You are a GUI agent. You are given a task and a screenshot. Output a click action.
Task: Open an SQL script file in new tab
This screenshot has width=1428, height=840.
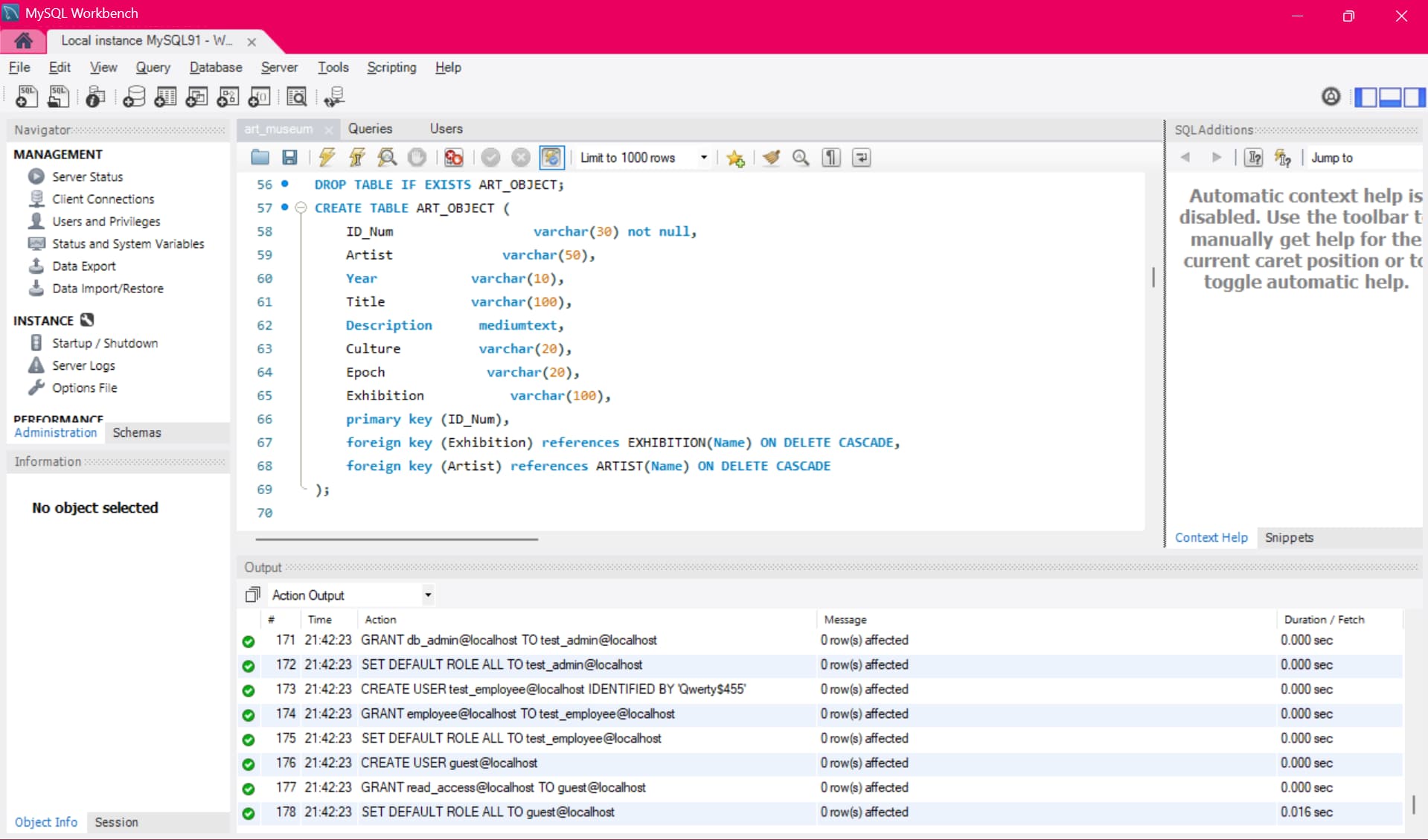[58, 97]
